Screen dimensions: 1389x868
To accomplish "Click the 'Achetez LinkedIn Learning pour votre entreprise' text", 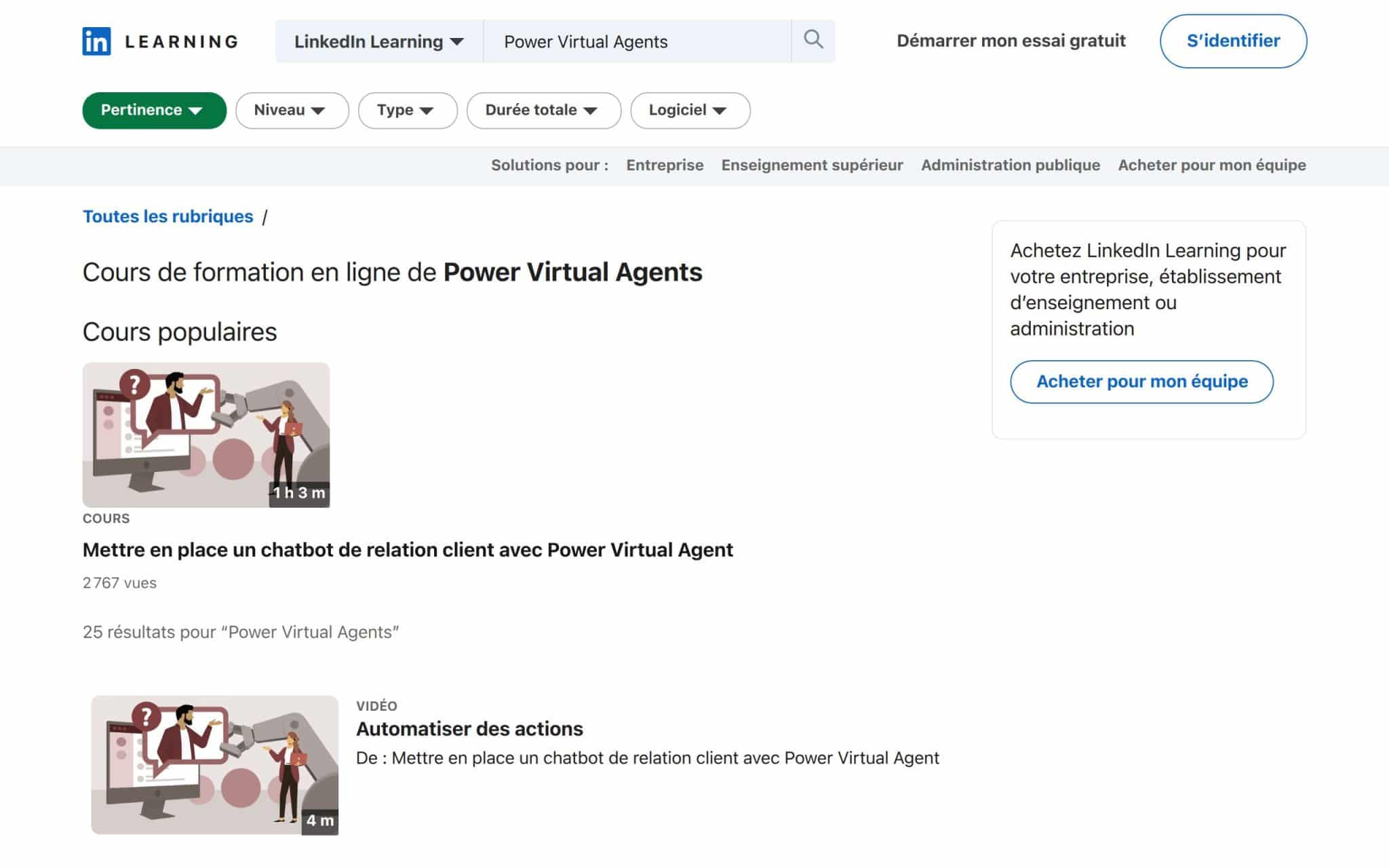I will tap(1148, 289).
